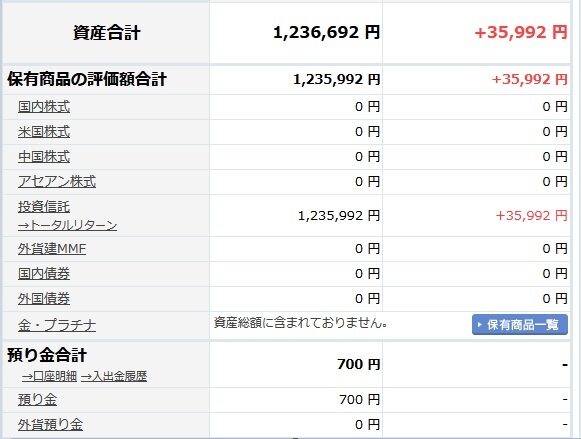Open the 米国株式 link
This screenshot has height=439, width=581.
pos(44,132)
